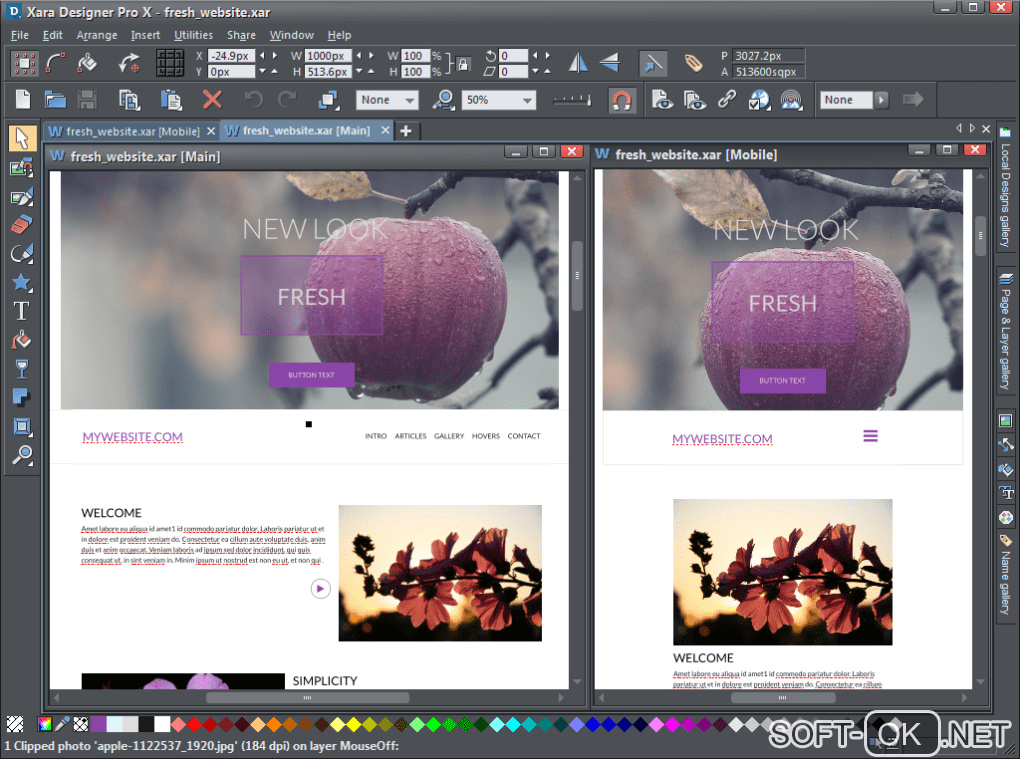
Task: Pick the pure red color swatch
Action: pyautogui.click(x=195, y=724)
